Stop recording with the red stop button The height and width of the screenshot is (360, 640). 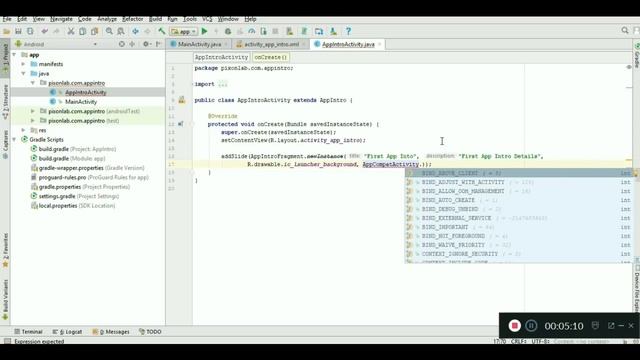(514, 325)
